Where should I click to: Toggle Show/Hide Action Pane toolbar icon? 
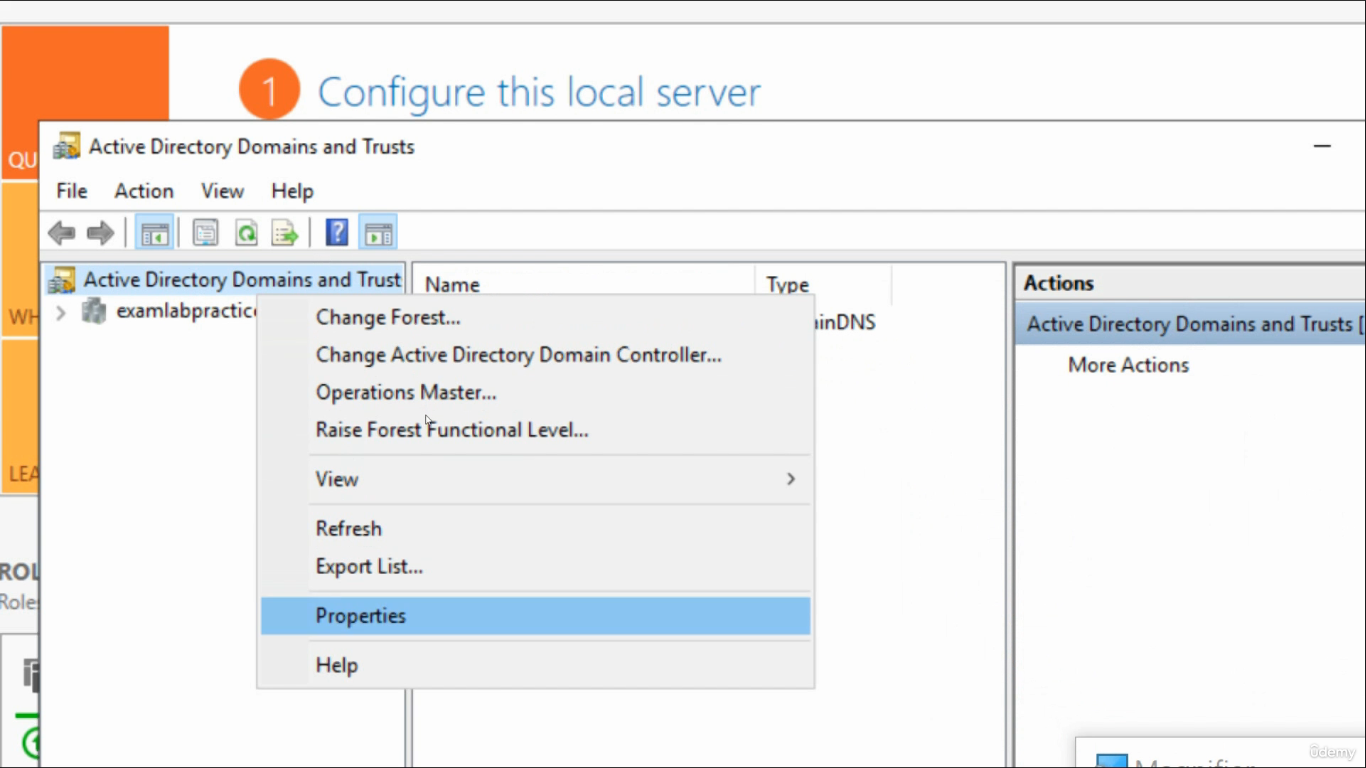378,234
